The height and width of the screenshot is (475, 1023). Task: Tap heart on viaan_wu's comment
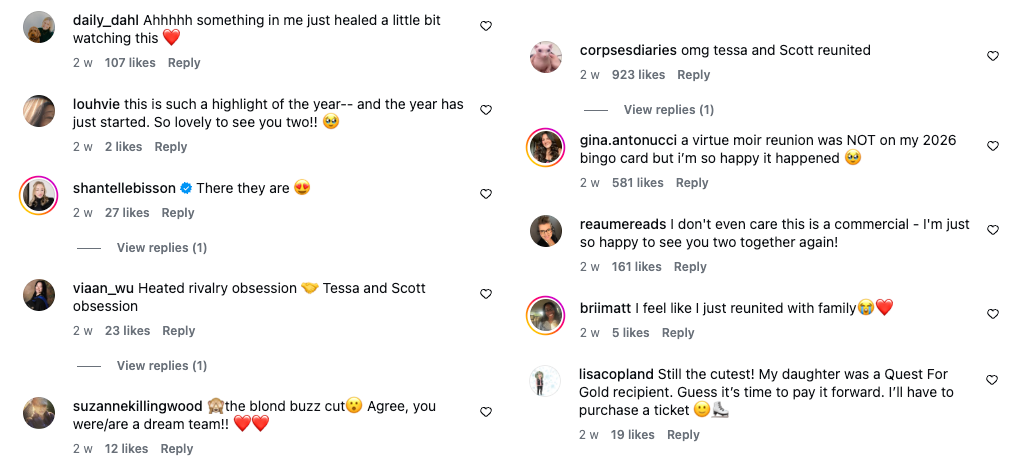(x=486, y=294)
